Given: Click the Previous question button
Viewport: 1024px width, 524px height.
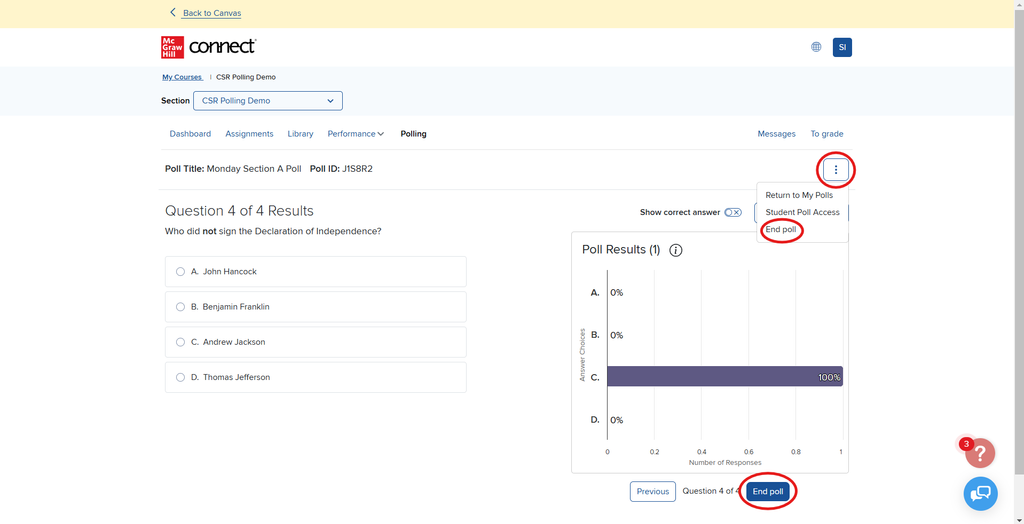Looking at the screenshot, I should point(652,491).
